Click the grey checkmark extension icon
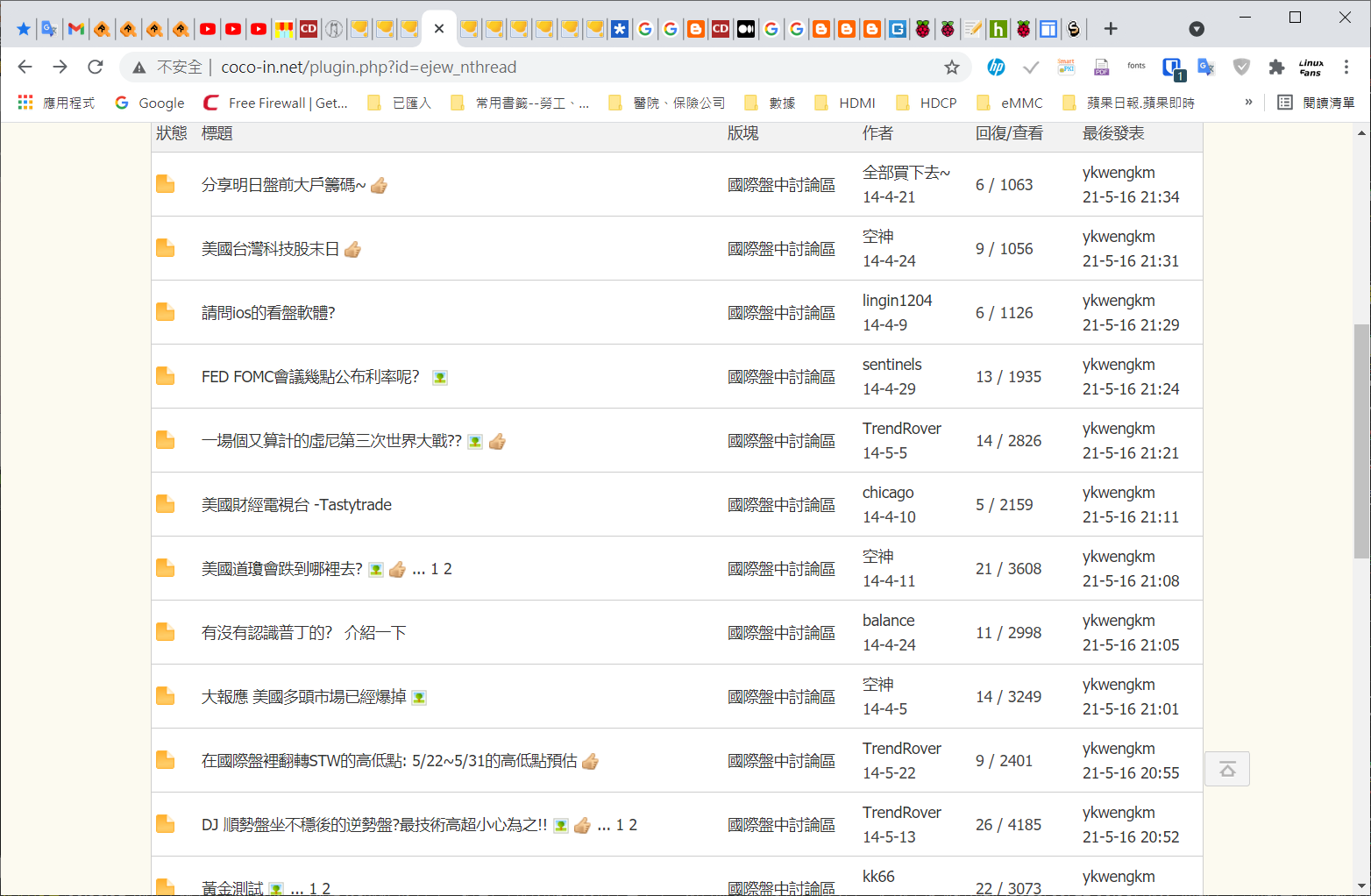Screen dimensions: 1371x896 tap(1031, 67)
